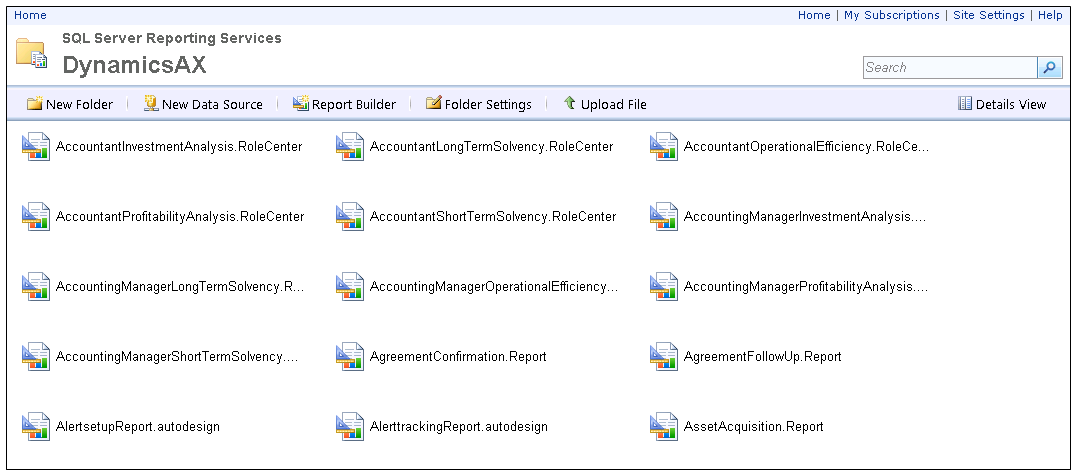The image size is (1076, 476).
Task: Open AccountingManagerShortTermSolvency report name link
Action: 177,356
